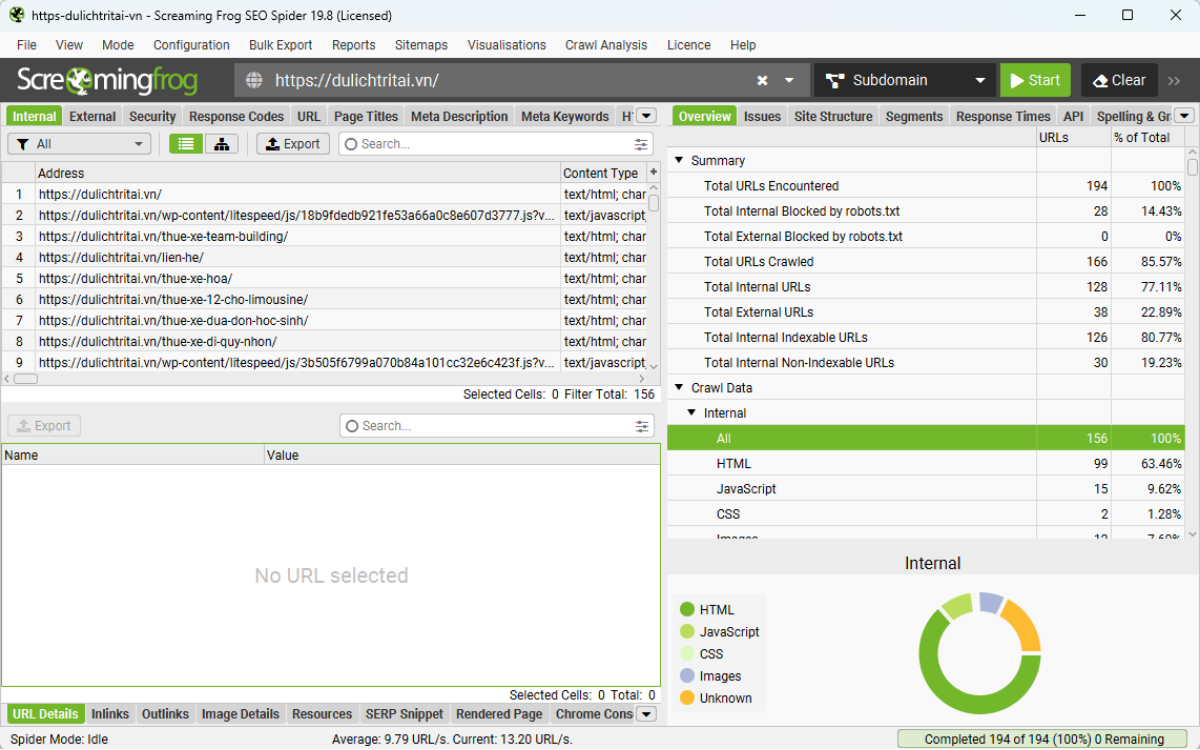Click the Clear button

pyautogui.click(x=1118, y=80)
